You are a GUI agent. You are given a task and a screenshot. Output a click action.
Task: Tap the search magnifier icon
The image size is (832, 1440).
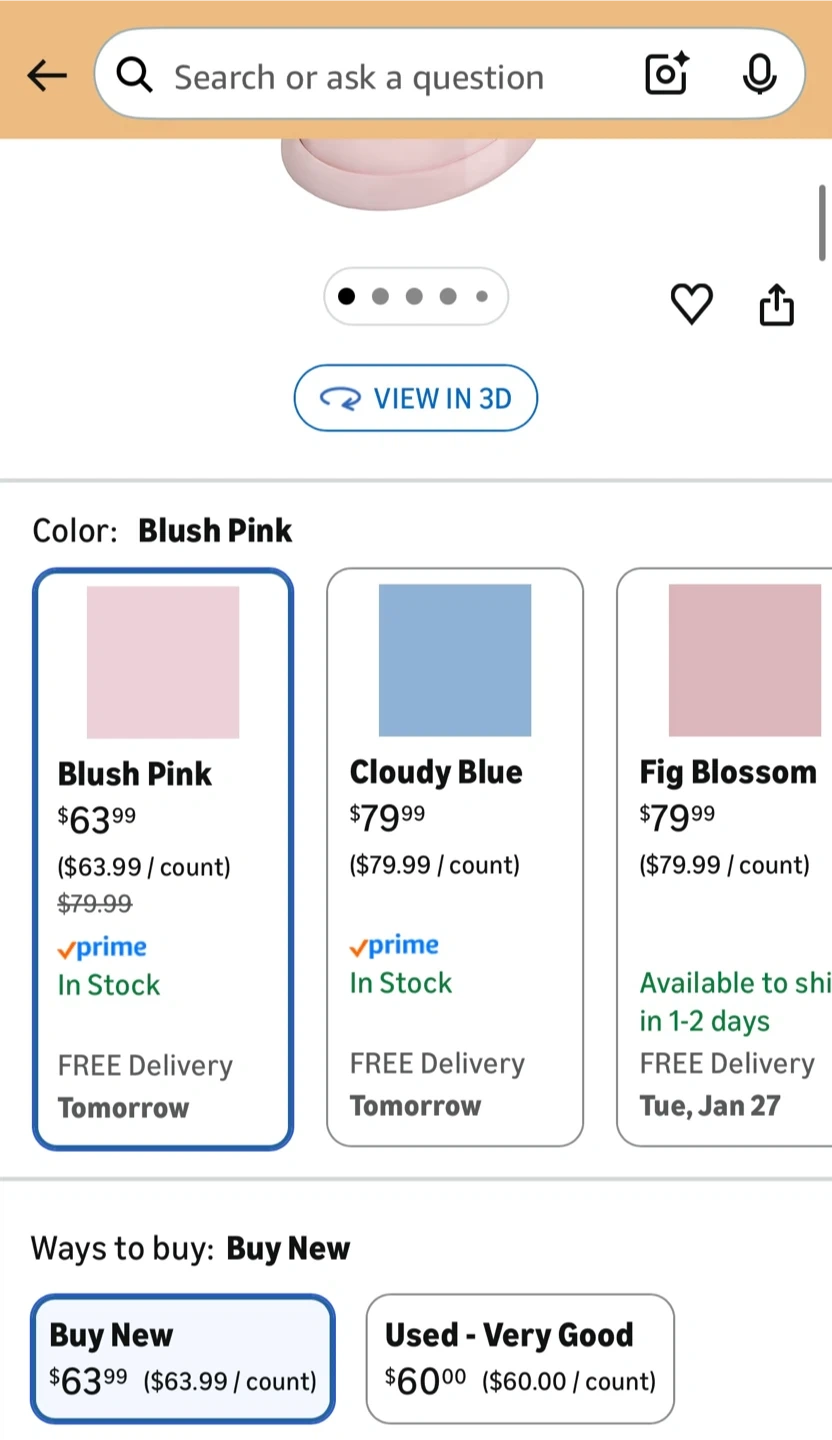[134, 75]
